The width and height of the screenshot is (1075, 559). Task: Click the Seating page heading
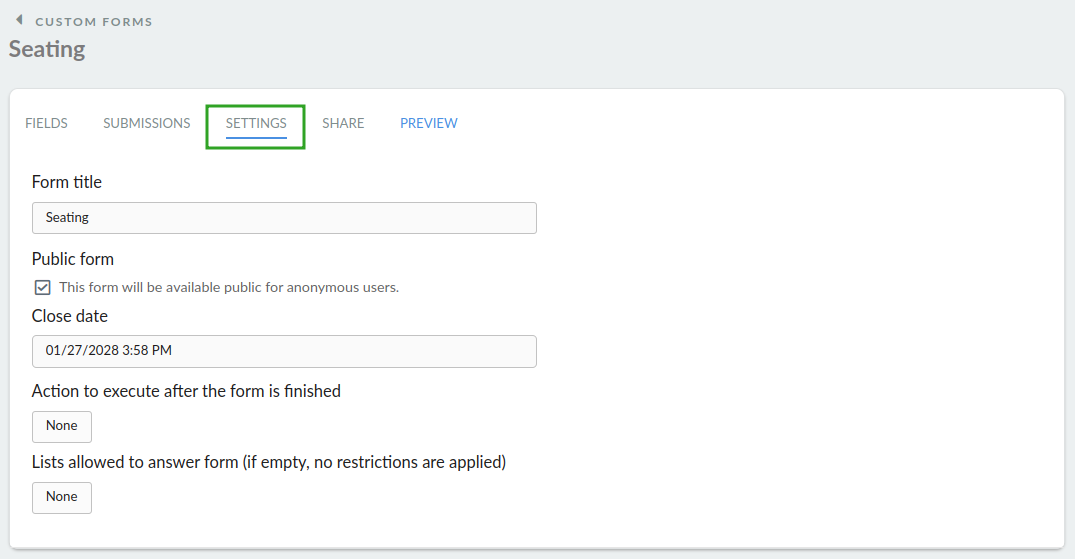47,49
